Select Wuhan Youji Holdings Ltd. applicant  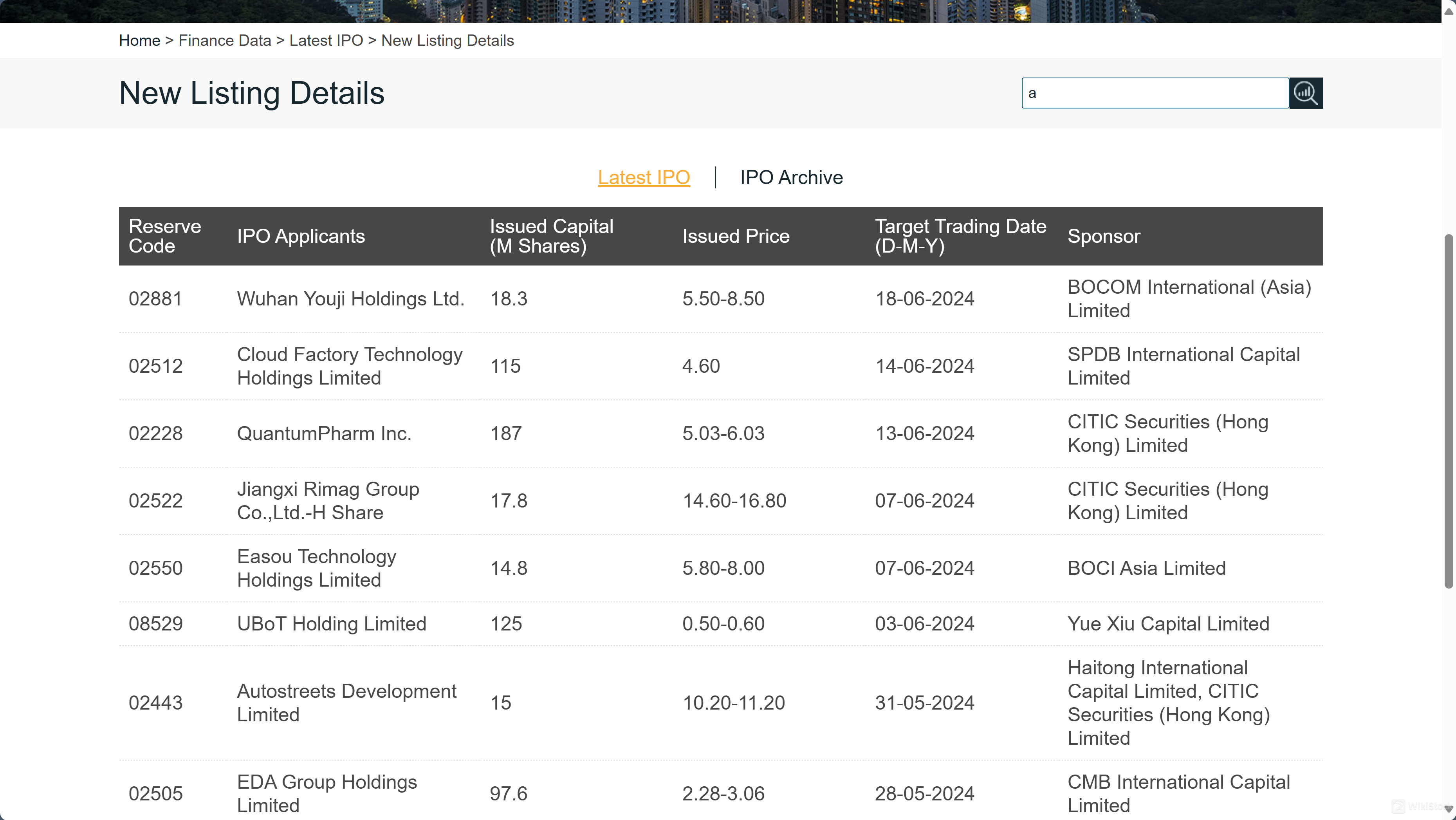tap(350, 299)
